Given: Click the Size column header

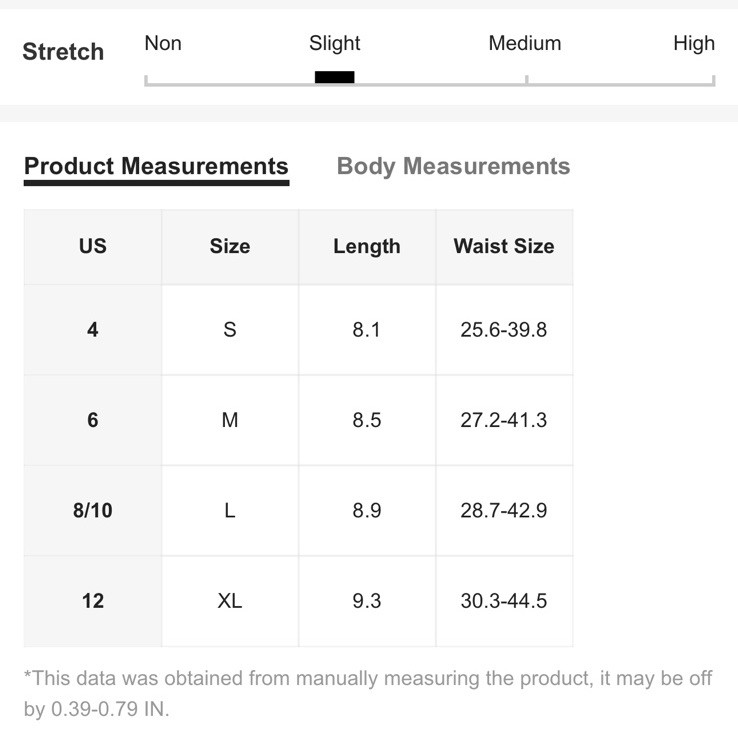Looking at the screenshot, I should (x=230, y=247).
